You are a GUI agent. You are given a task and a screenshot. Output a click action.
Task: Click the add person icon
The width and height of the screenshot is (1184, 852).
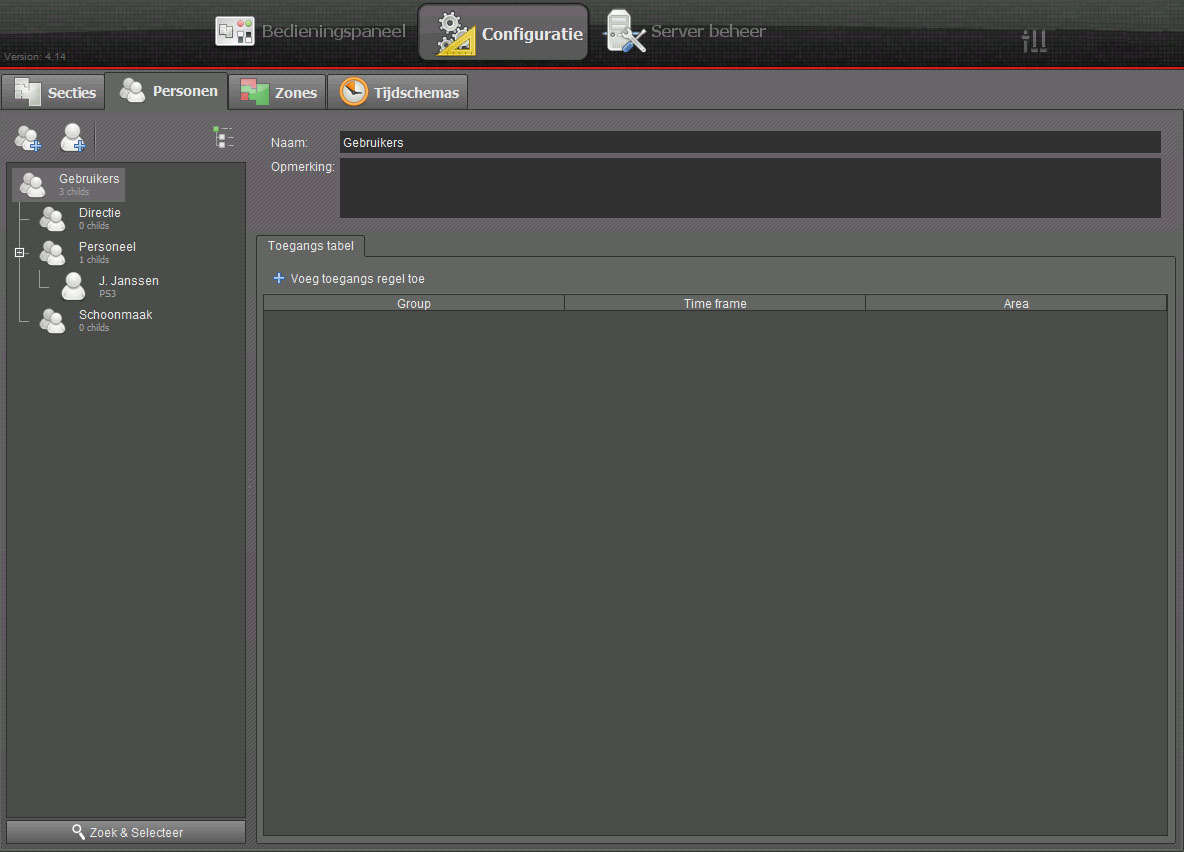[x=72, y=138]
